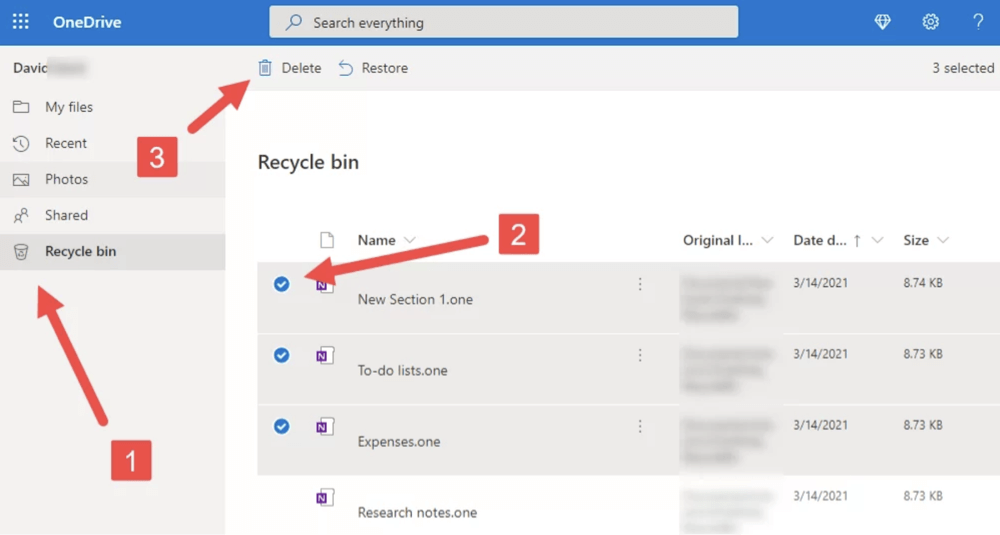Focus the Search everything box
1000x535 pixels.
click(x=503, y=22)
